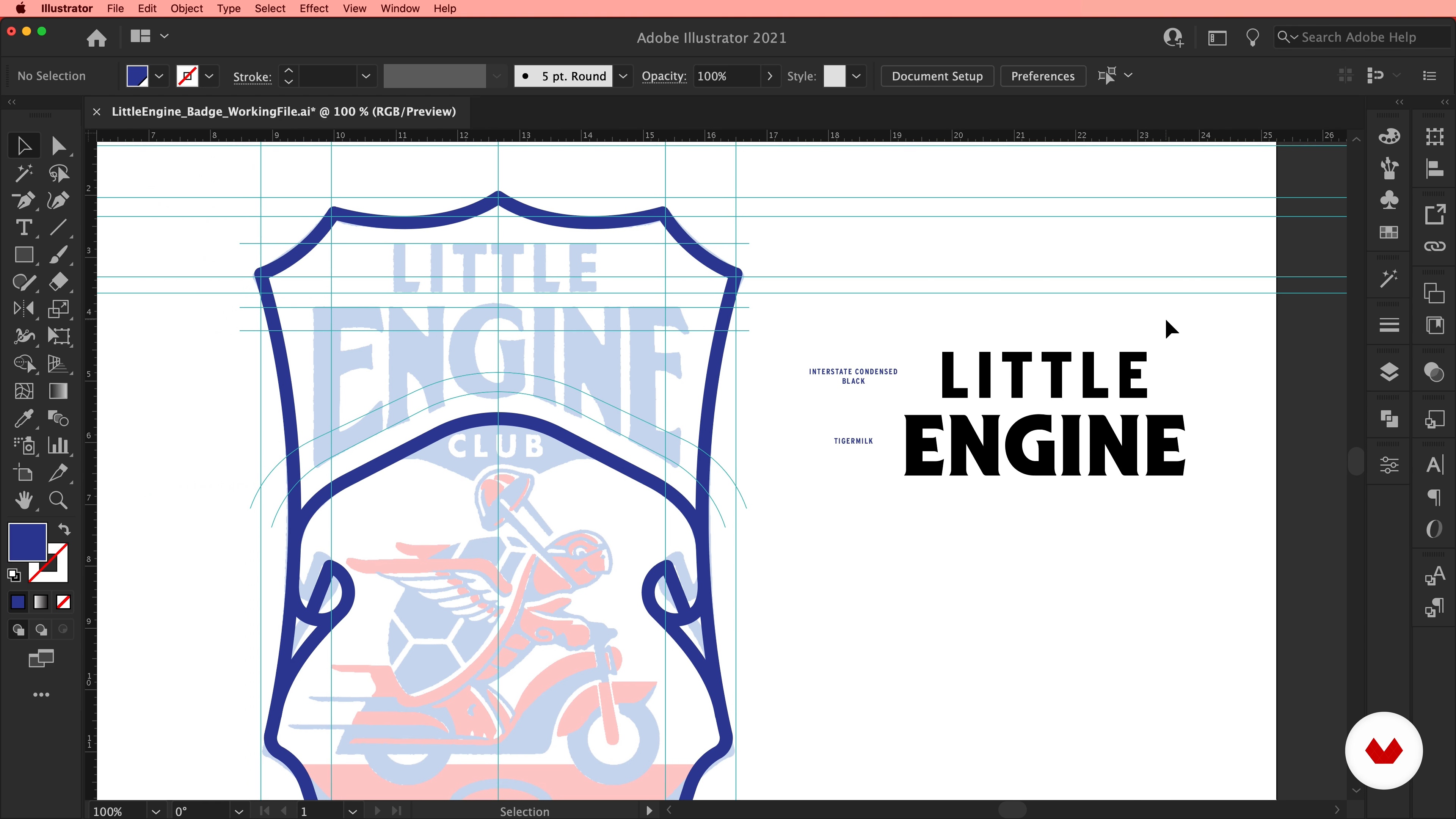Select the Line Segment tool
Viewport: 1456px width, 819px height.
pos(58,228)
